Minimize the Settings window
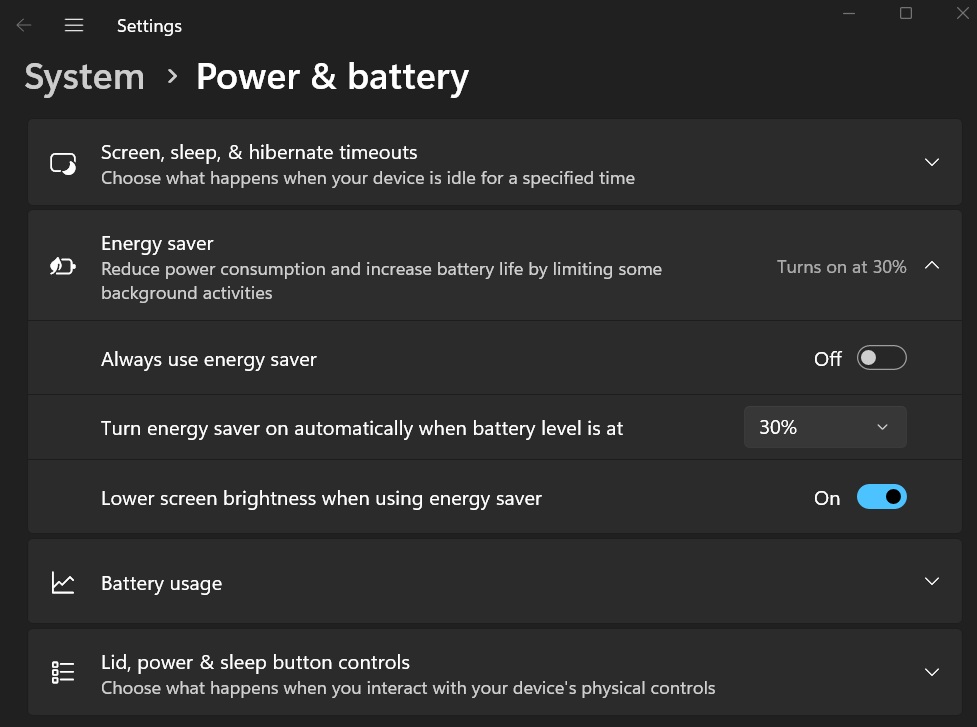The height and width of the screenshot is (727, 977). (x=849, y=13)
